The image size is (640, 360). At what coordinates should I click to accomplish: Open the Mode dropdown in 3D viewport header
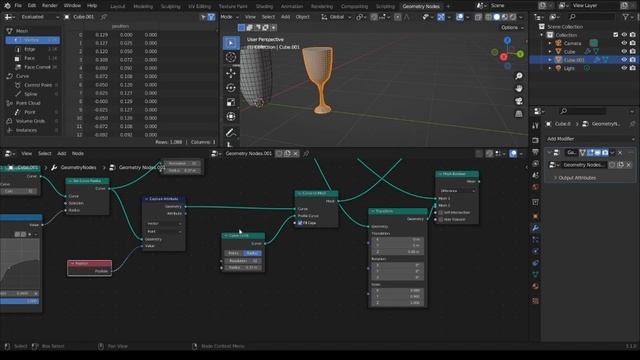[x=229, y=17]
